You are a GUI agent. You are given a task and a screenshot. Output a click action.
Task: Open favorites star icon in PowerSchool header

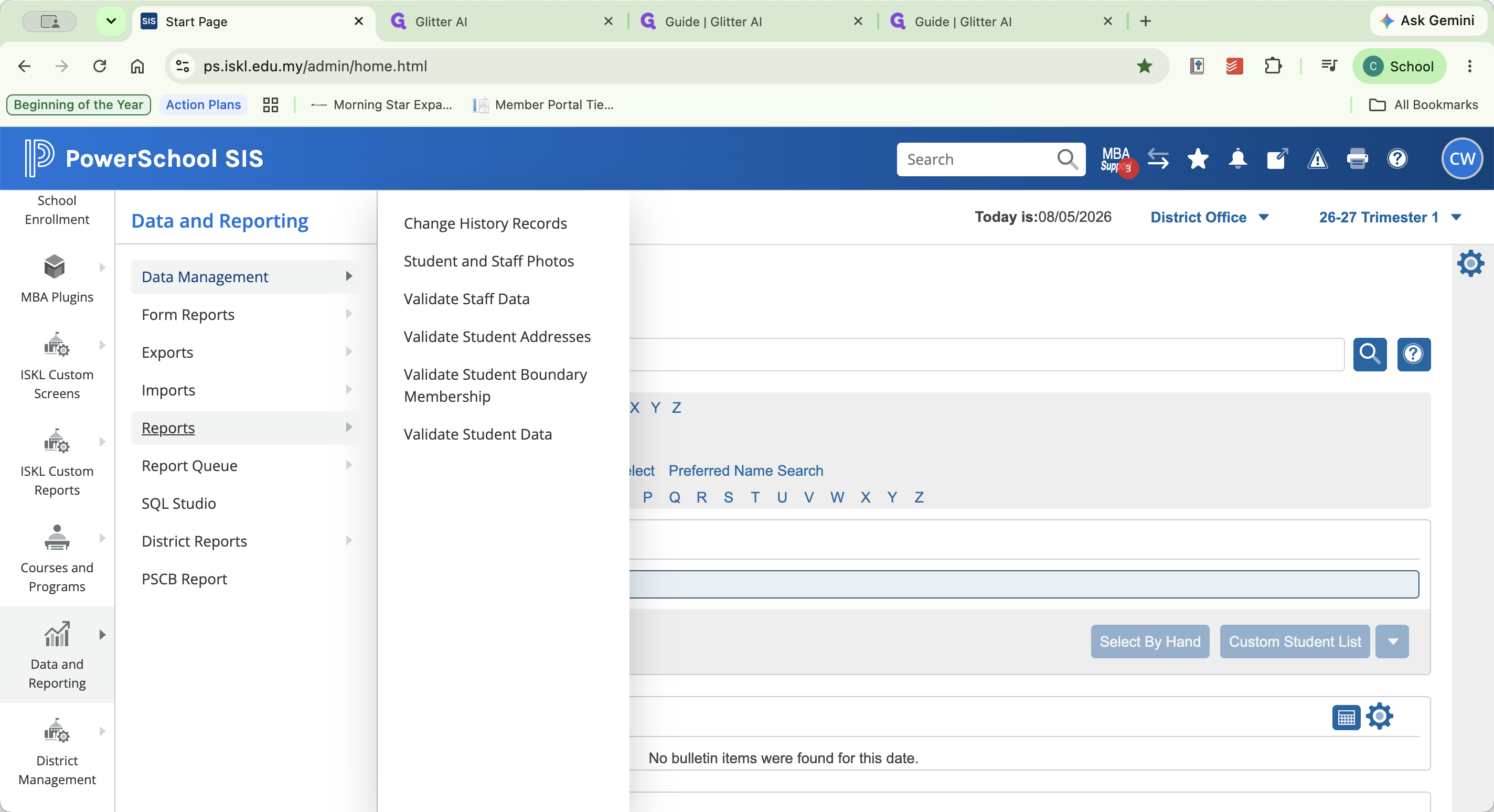pyautogui.click(x=1198, y=159)
